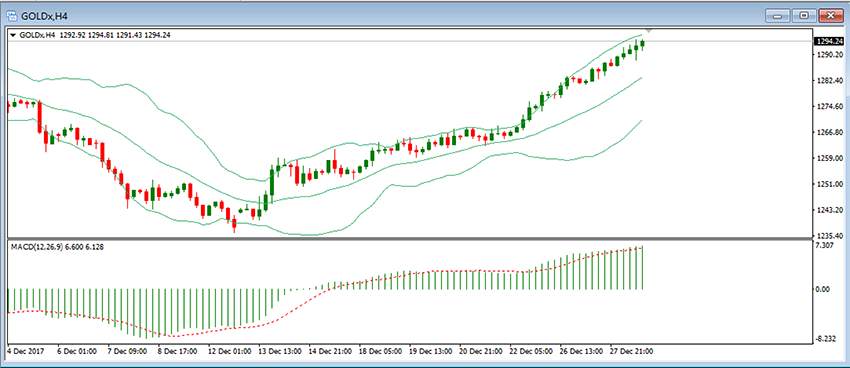
Task: Click the 20 Dec 21:00 time label
Action: (x=481, y=351)
